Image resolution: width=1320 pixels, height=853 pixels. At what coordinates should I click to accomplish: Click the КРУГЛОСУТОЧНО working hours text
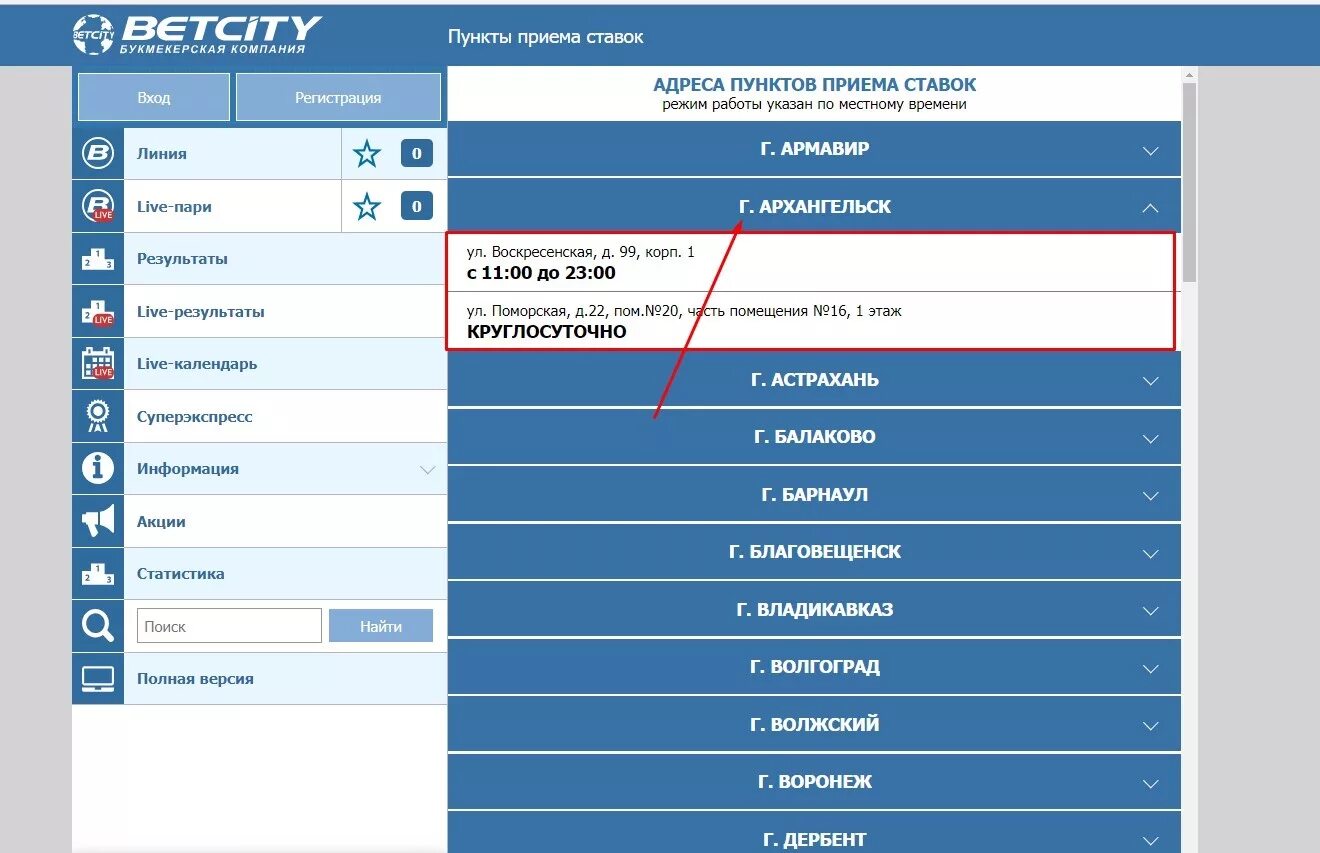pyautogui.click(x=547, y=331)
